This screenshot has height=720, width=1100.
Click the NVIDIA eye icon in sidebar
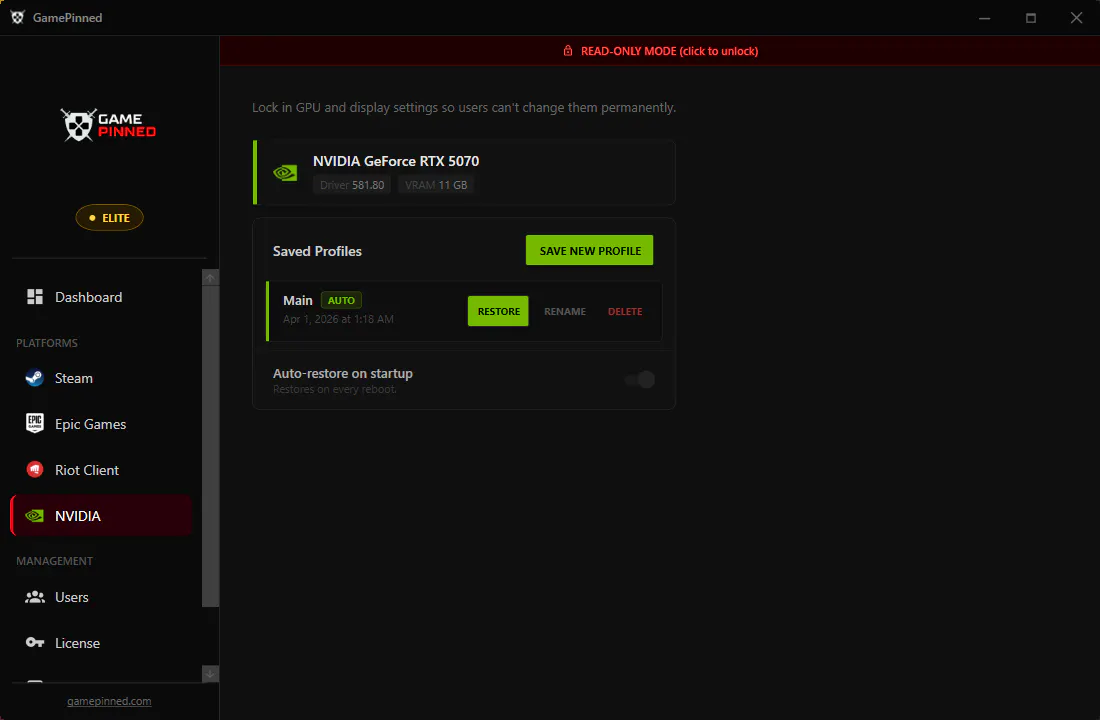[x=34, y=516]
